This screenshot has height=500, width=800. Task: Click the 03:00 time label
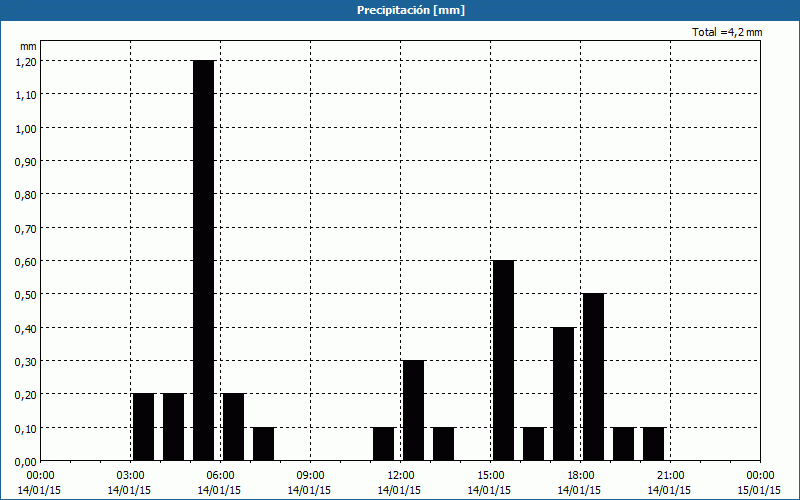(130, 476)
